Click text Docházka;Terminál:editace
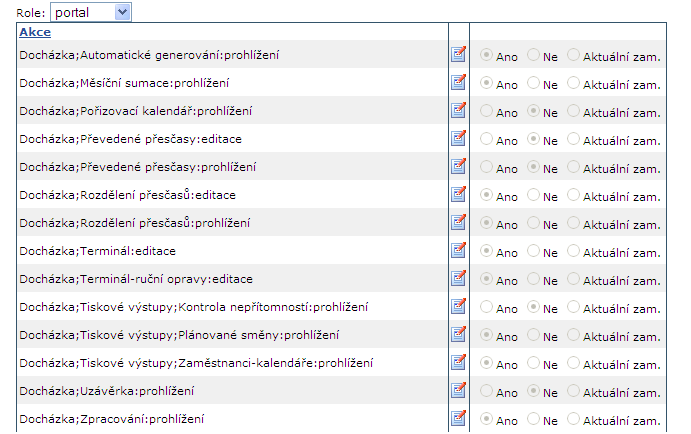The height and width of the screenshot is (434, 691). pyautogui.click(x=97, y=251)
